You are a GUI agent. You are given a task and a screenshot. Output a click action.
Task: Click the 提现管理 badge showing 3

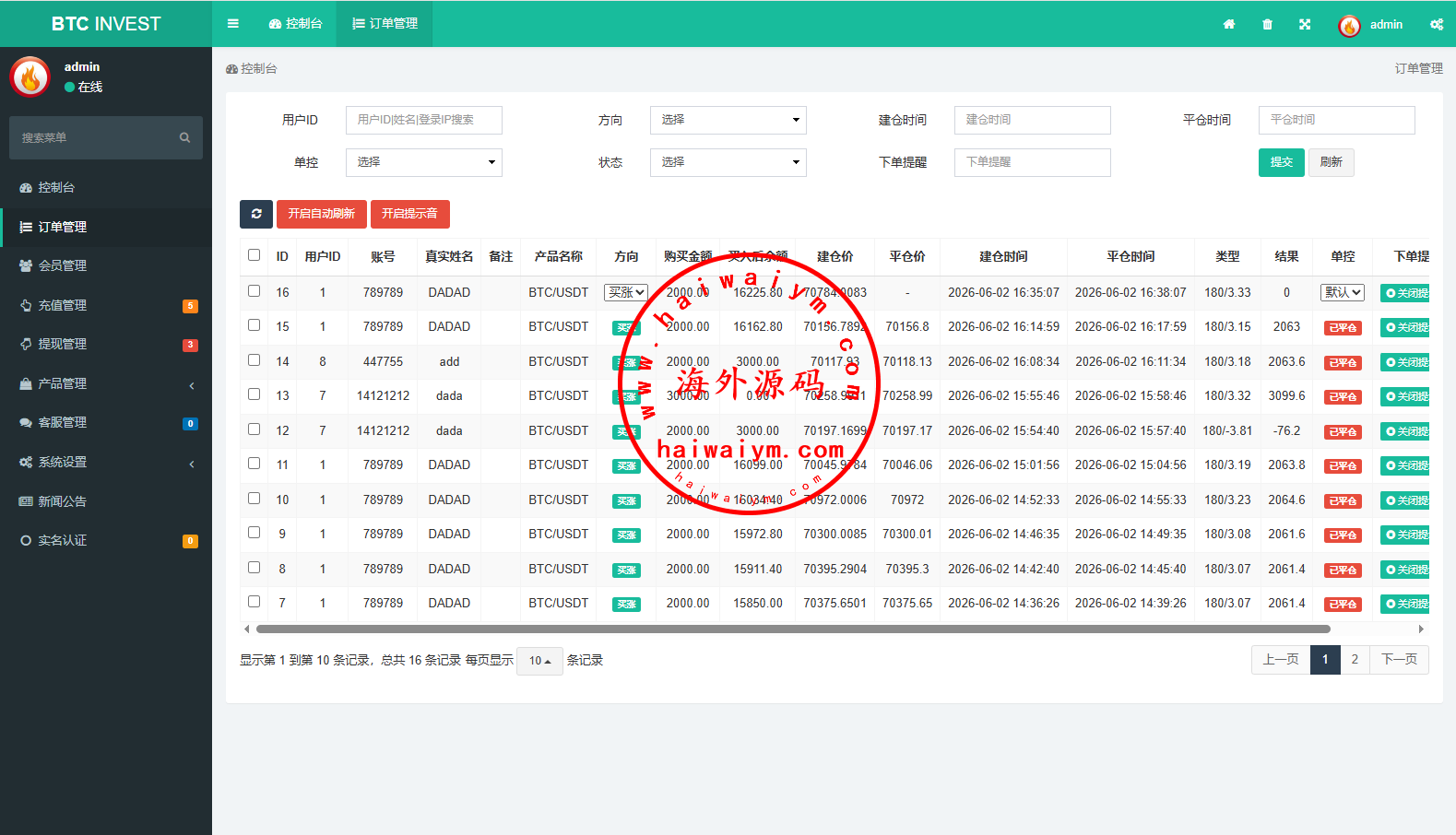click(190, 346)
